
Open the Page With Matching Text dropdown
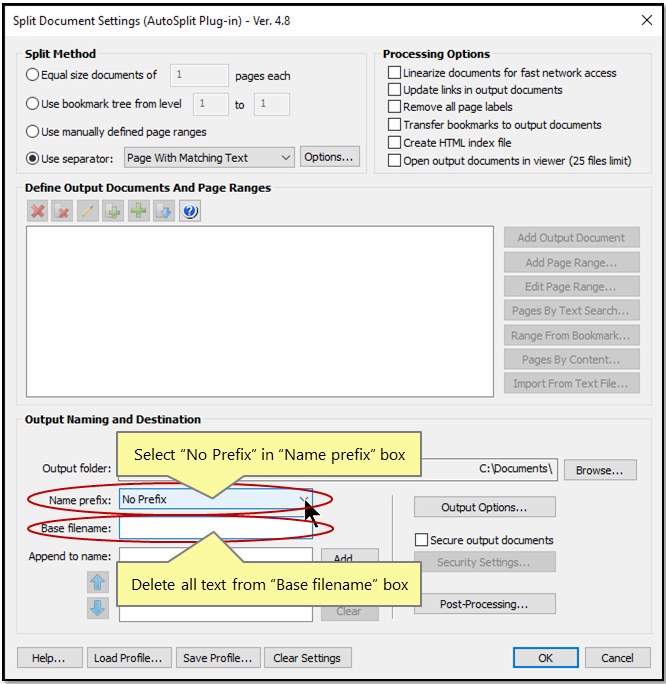(x=209, y=157)
